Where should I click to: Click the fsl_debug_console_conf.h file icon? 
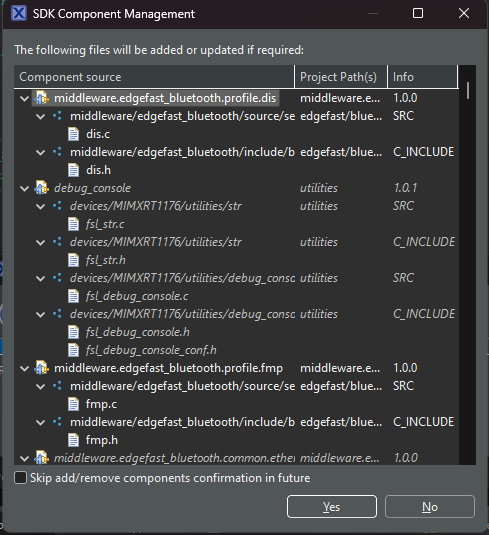[x=73, y=350]
